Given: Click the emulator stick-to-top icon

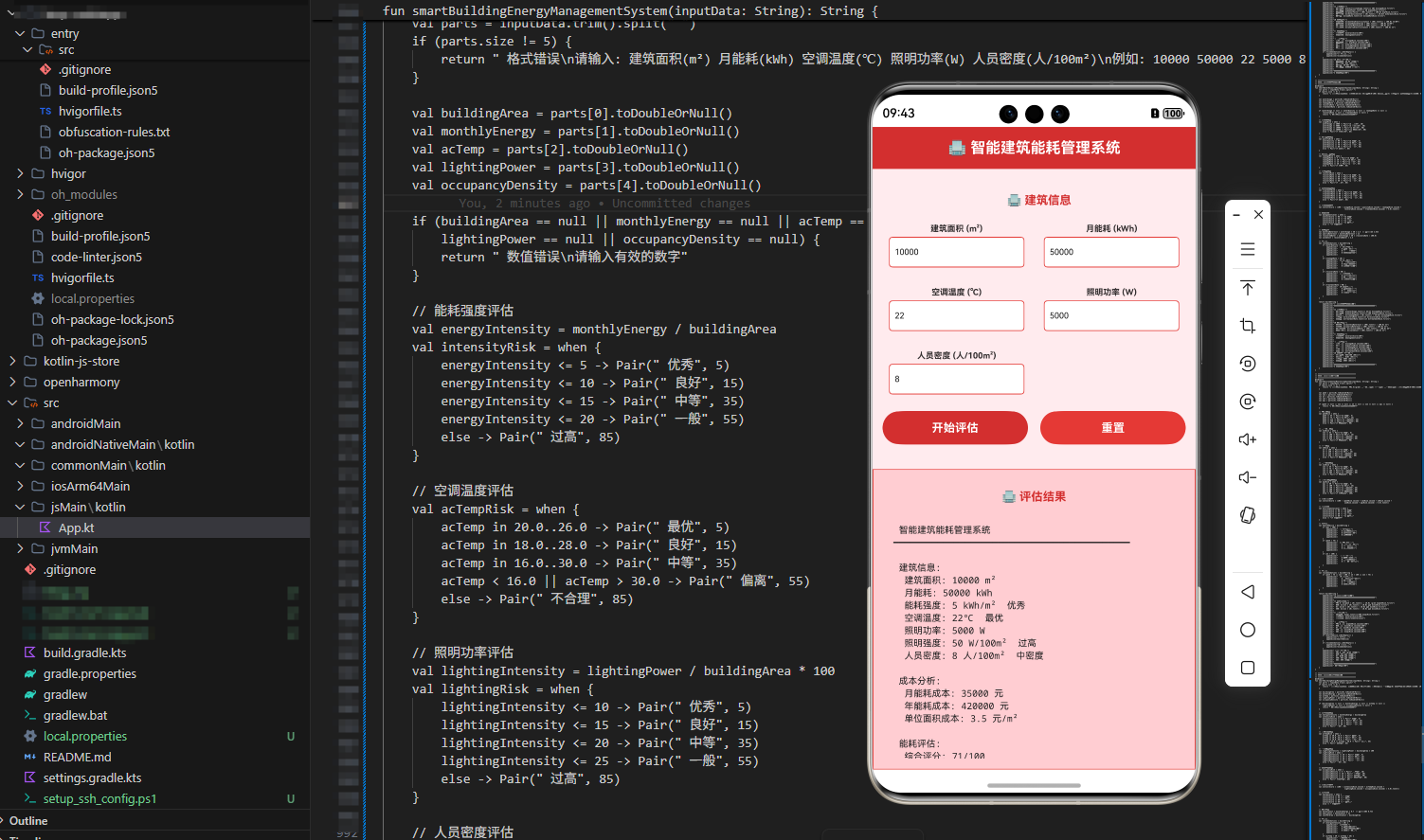Looking at the screenshot, I should 1247,288.
